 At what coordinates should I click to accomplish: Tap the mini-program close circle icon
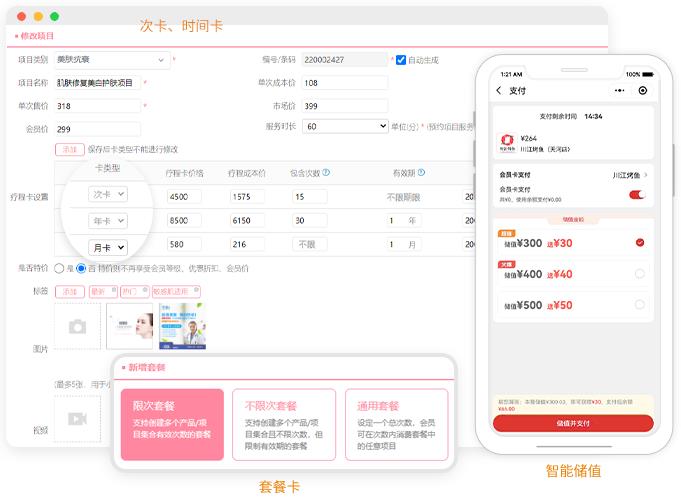[642, 90]
